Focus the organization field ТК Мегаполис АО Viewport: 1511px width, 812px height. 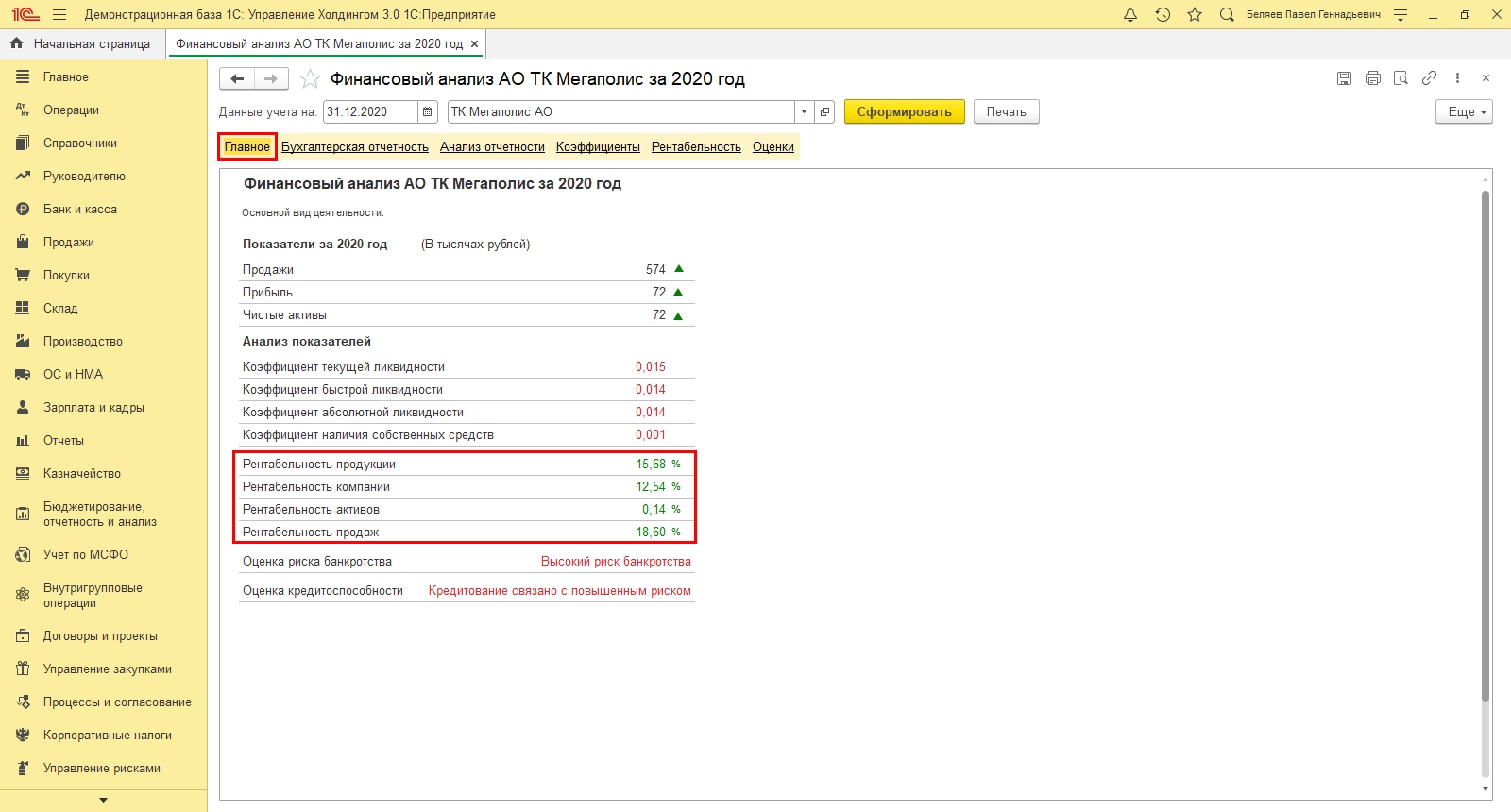[620, 112]
